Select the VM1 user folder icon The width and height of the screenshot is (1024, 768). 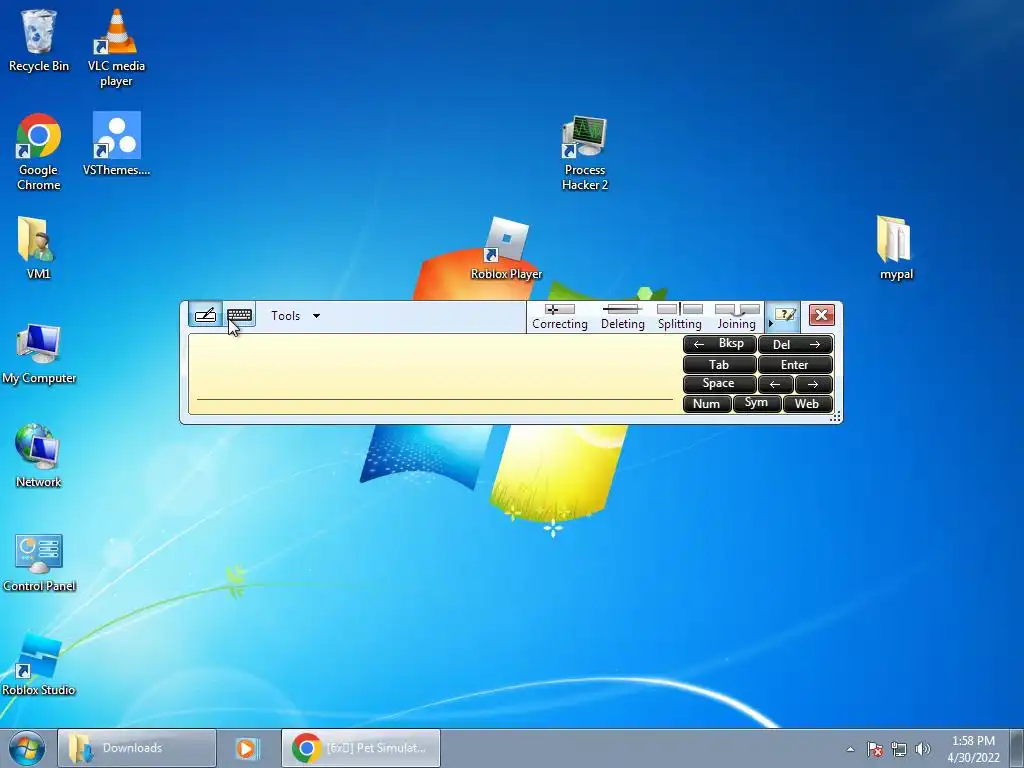pyautogui.click(x=39, y=248)
